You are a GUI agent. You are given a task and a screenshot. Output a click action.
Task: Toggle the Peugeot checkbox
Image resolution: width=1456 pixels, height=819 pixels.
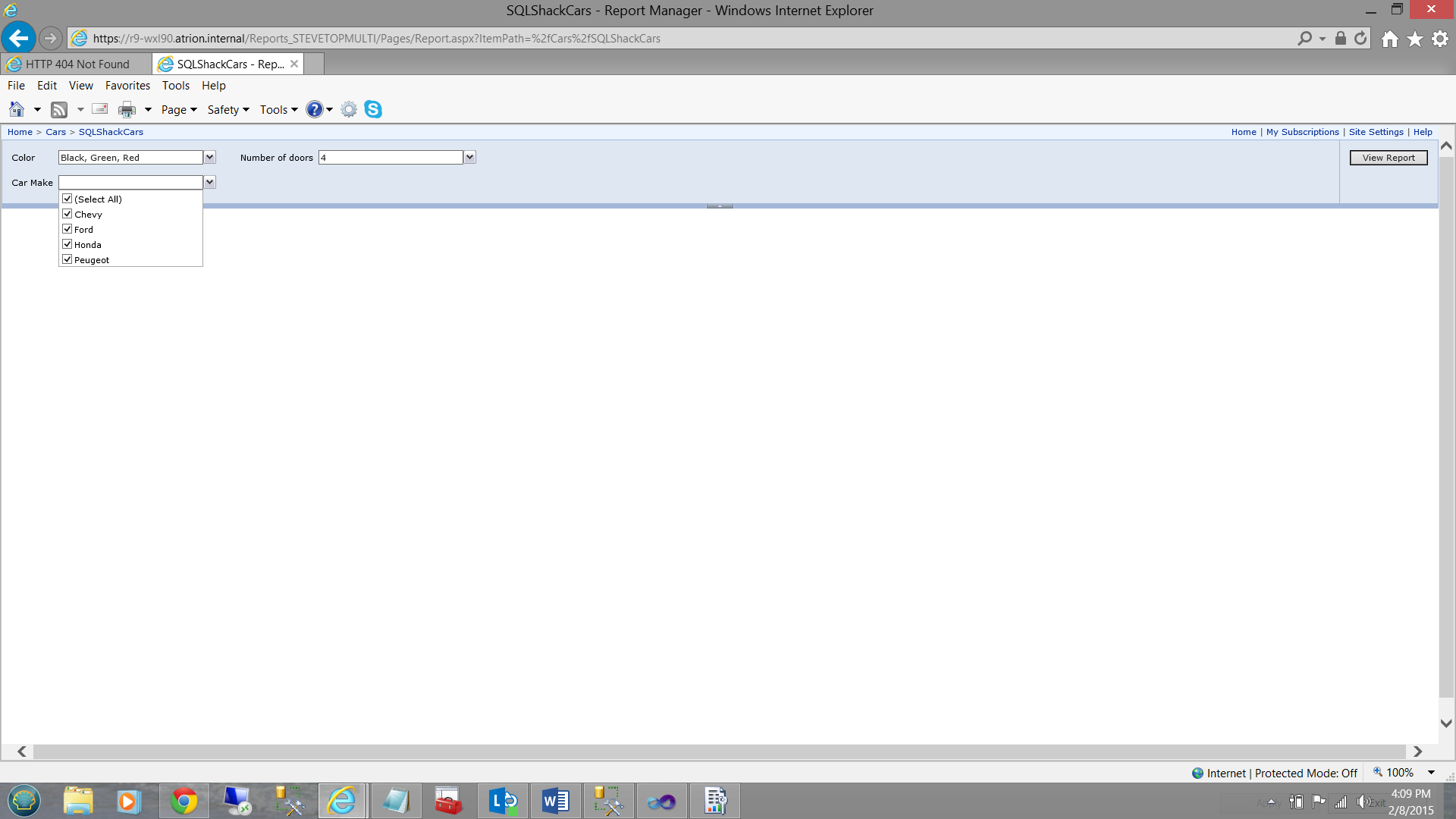67,259
